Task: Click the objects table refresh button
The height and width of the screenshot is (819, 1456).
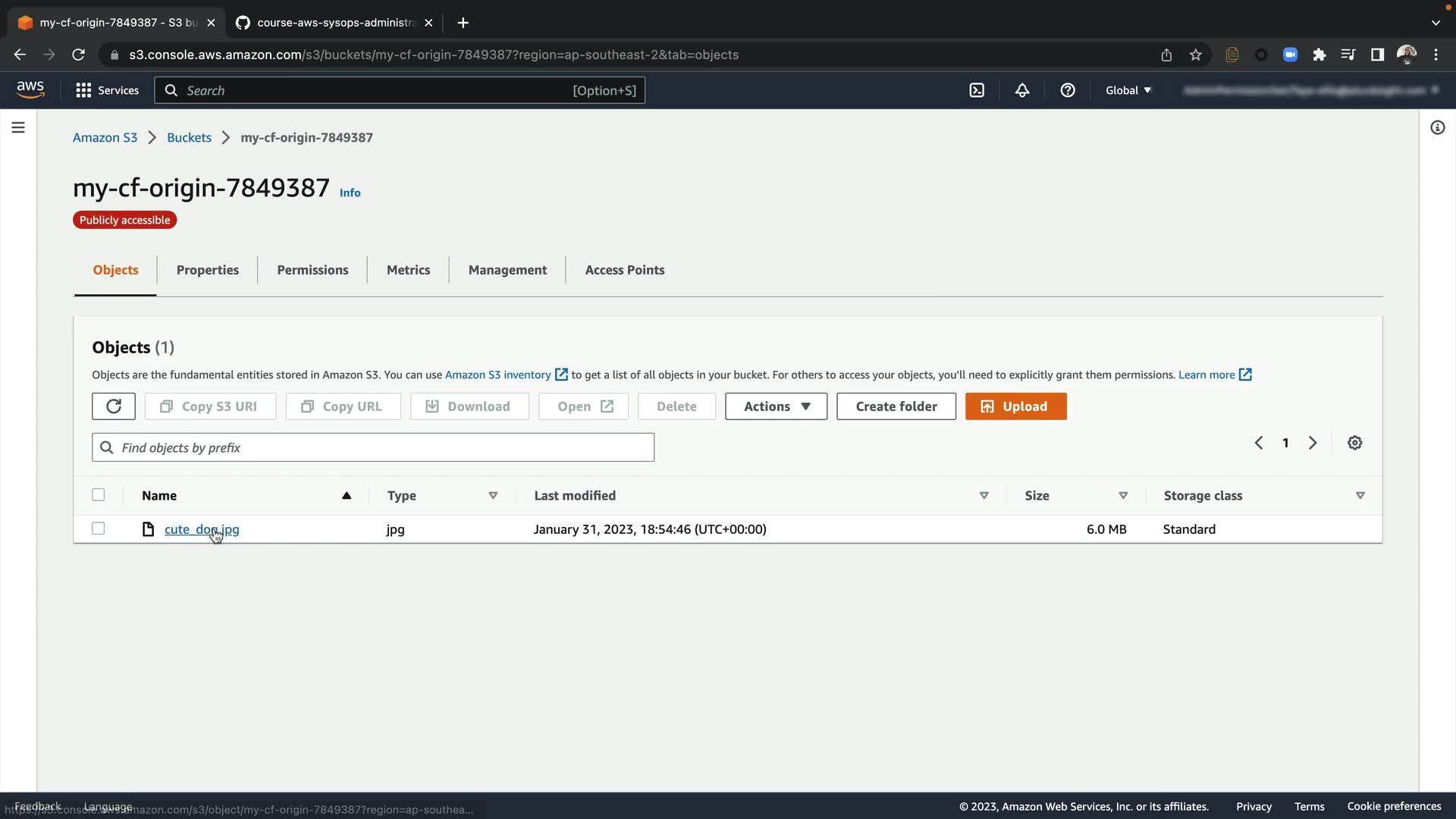Action: (x=114, y=406)
